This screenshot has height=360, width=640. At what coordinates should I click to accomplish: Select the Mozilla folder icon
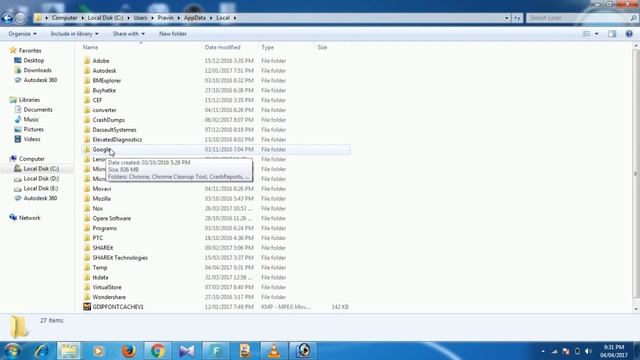pos(87,198)
